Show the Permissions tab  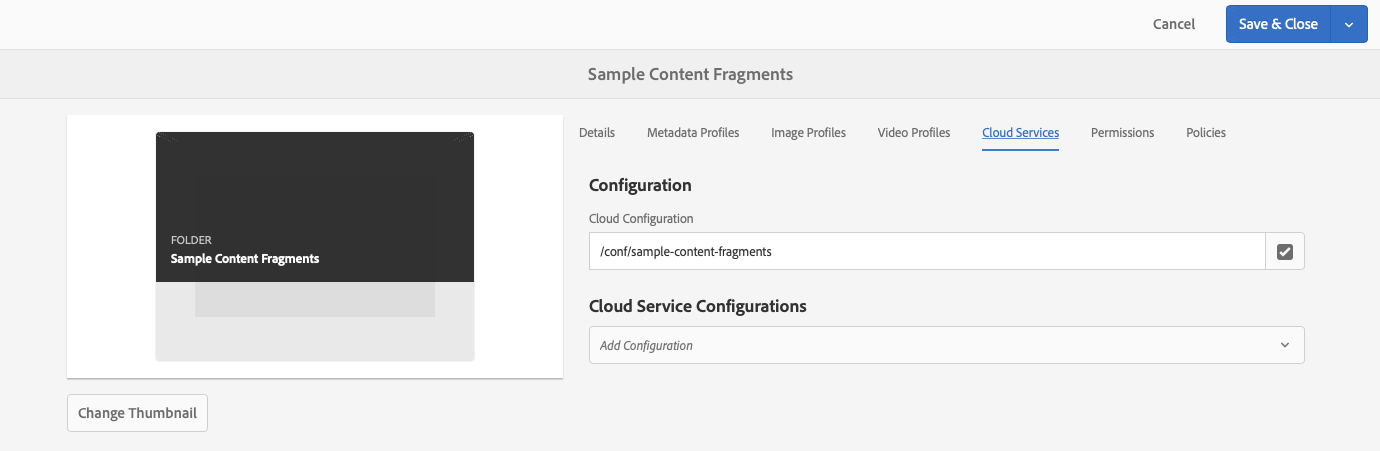1122,132
